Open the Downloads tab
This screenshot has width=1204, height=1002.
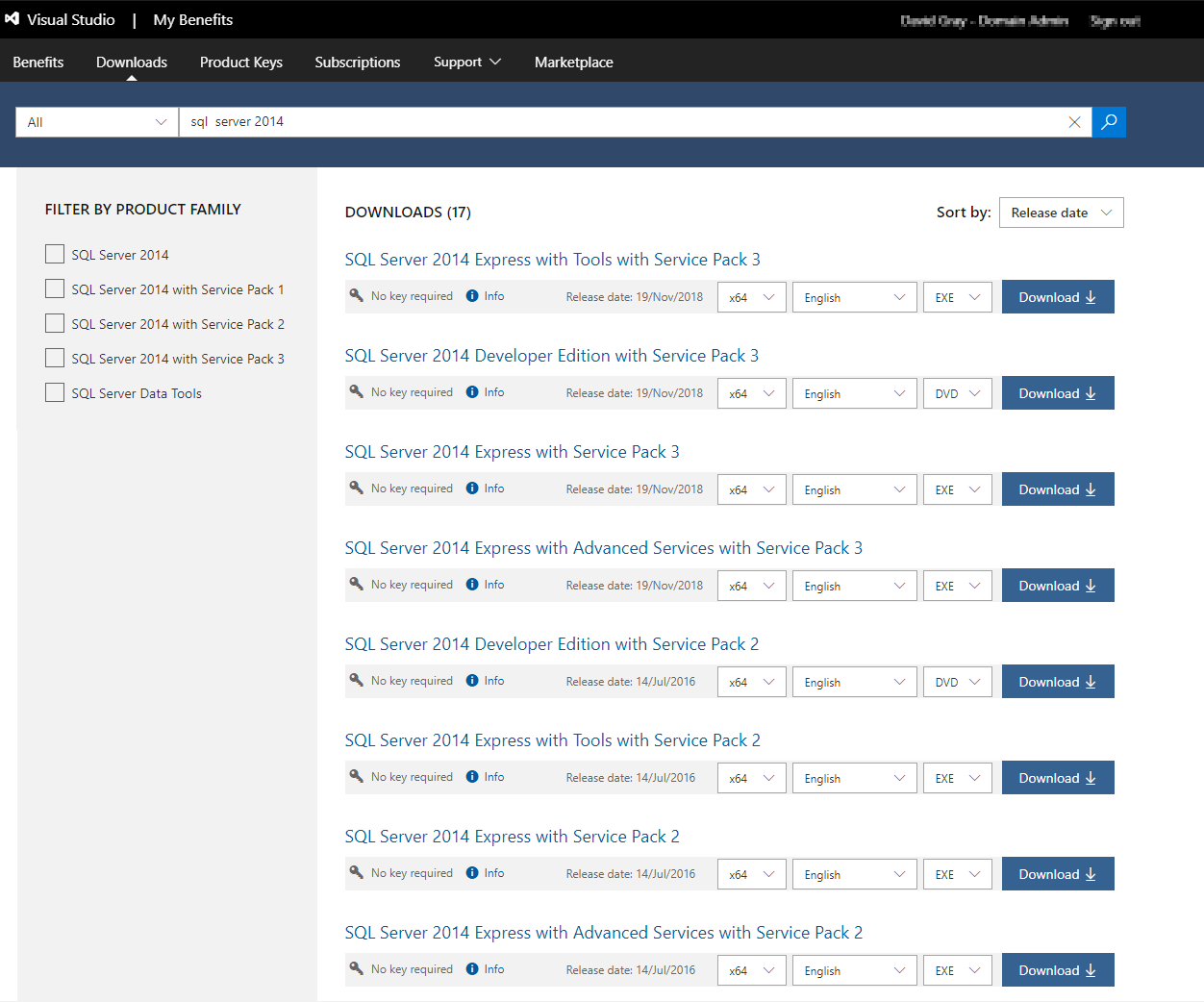coord(132,62)
